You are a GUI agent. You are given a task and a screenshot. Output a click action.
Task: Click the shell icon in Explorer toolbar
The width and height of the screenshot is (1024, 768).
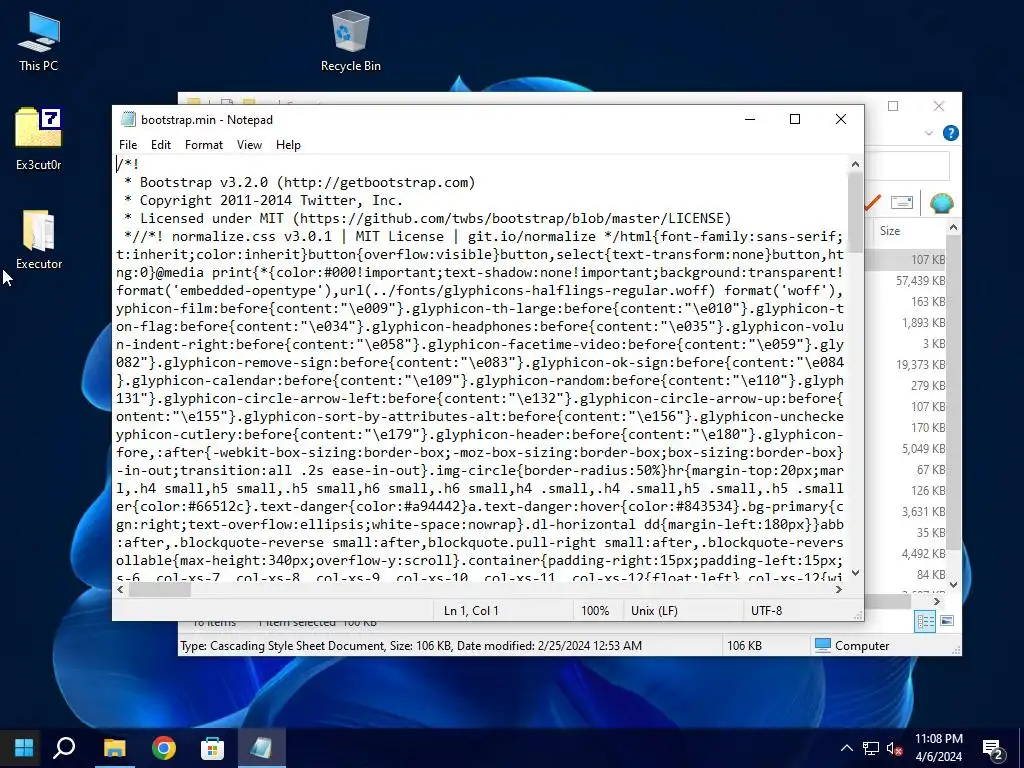pyautogui.click(x=941, y=203)
